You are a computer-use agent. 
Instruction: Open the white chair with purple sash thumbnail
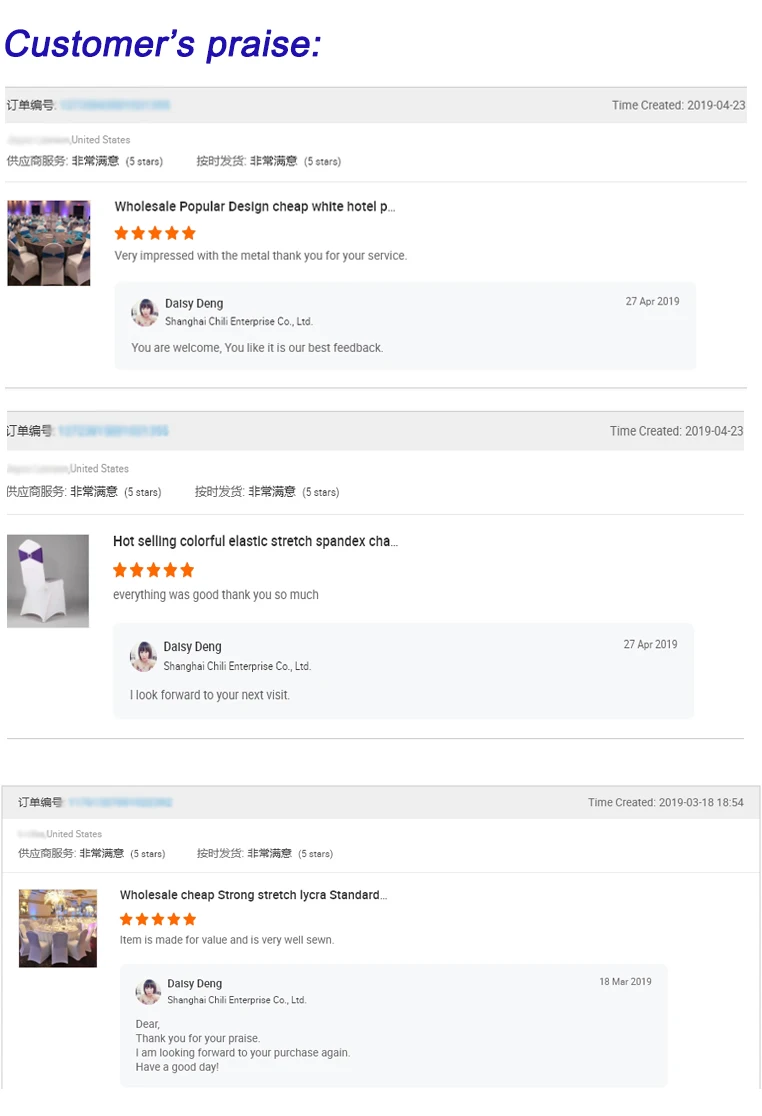click(48, 581)
